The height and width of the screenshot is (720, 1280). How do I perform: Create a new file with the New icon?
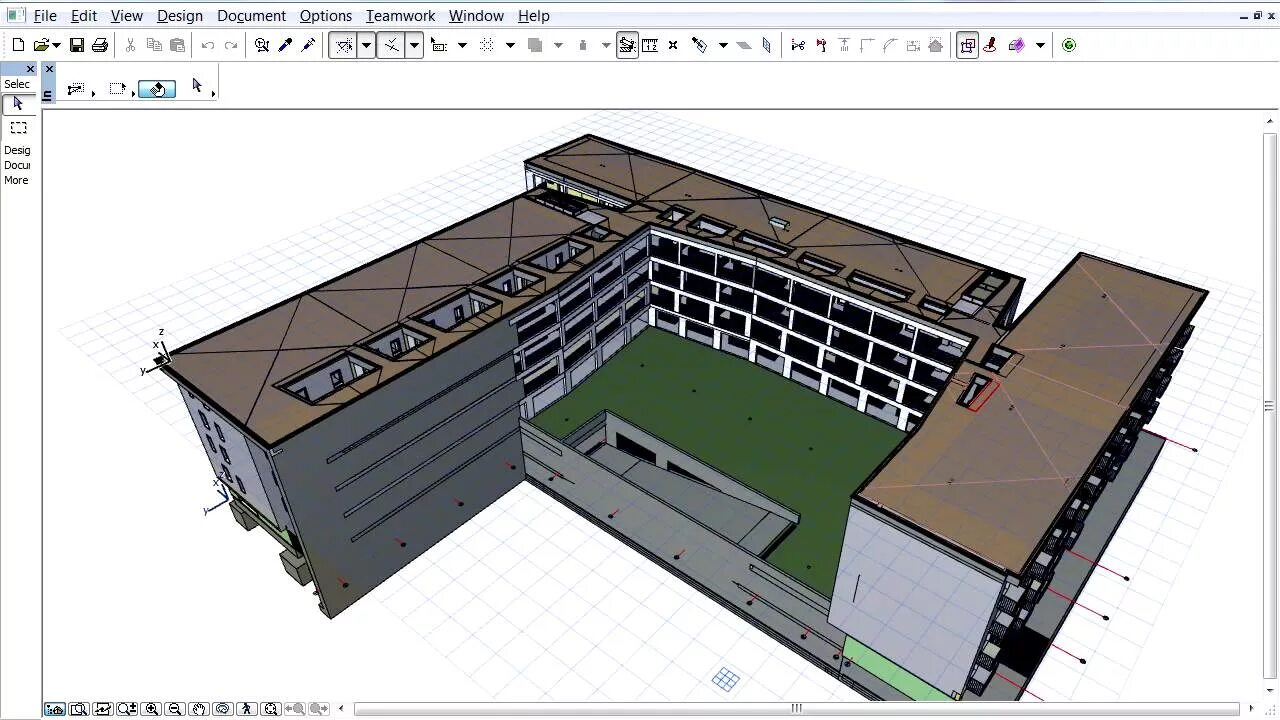point(18,45)
